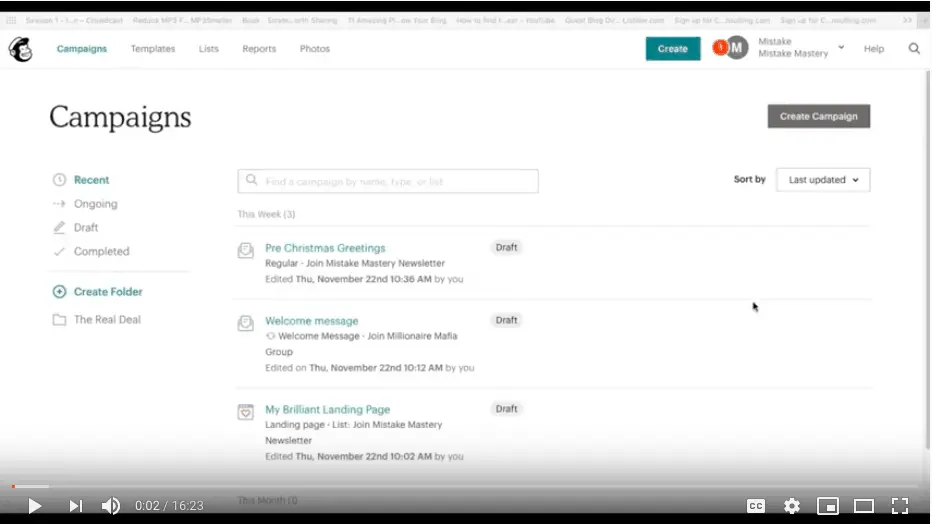Image resolution: width=932 pixels, height=524 pixels.
Task: Open The Real Deal folder
Action: (108, 320)
